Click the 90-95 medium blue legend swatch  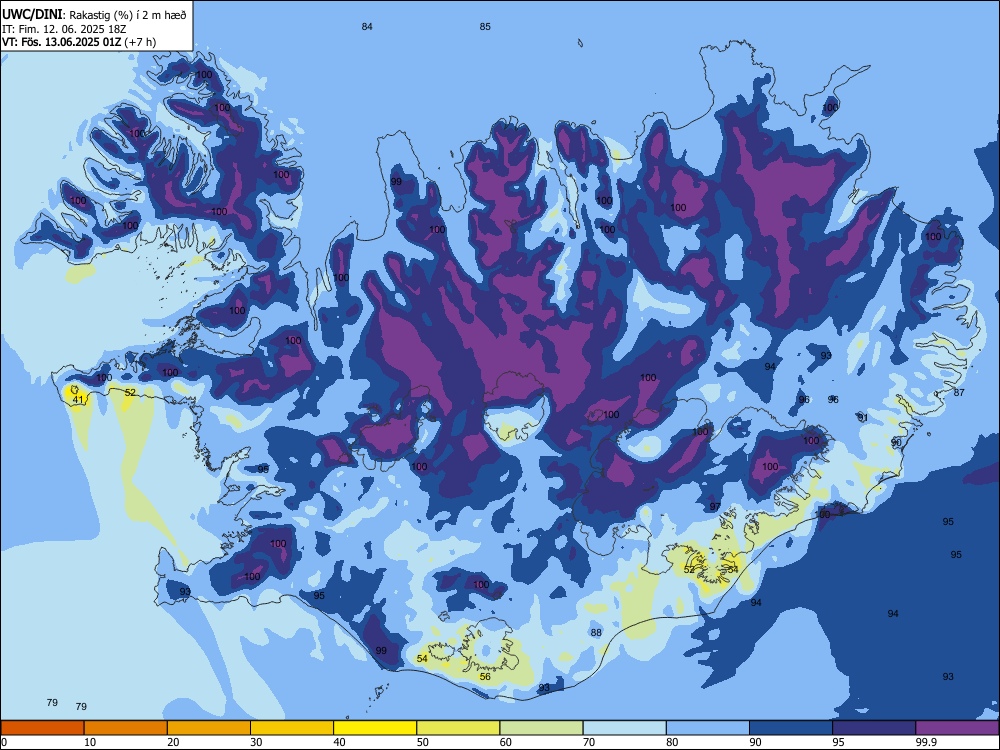click(x=791, y=728)
